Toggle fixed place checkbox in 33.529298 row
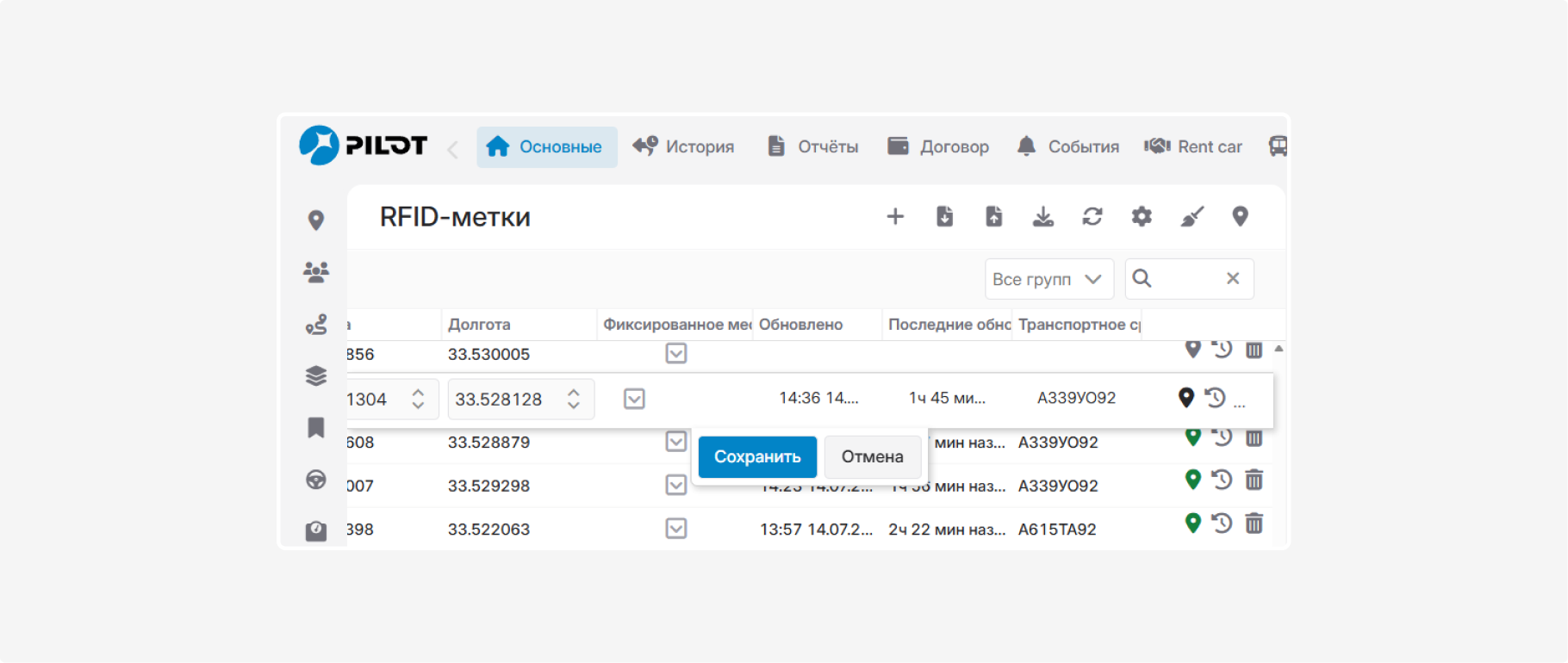 [x=676, y=486]
